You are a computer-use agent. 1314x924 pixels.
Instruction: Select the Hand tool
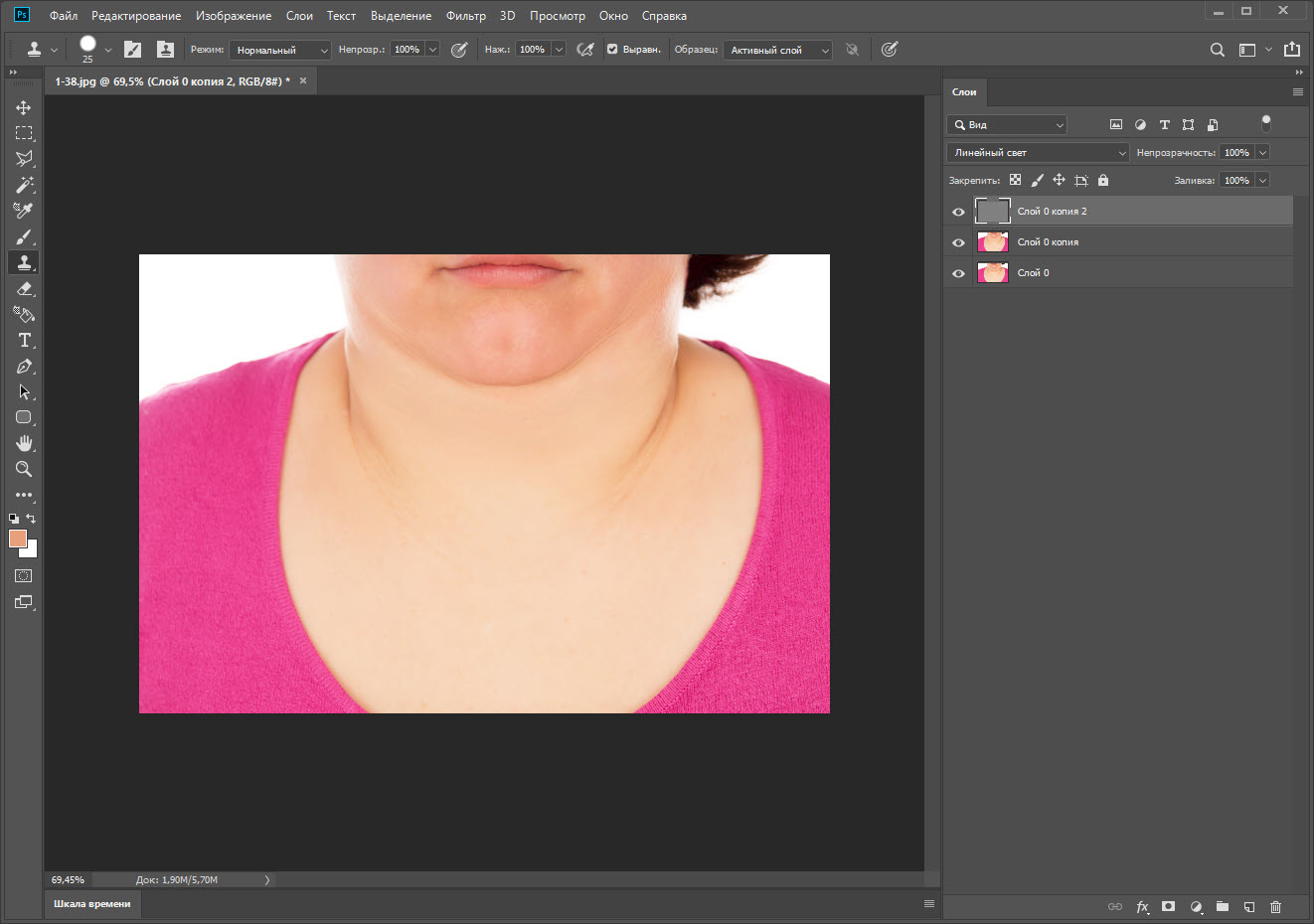(x=24, y=443)
